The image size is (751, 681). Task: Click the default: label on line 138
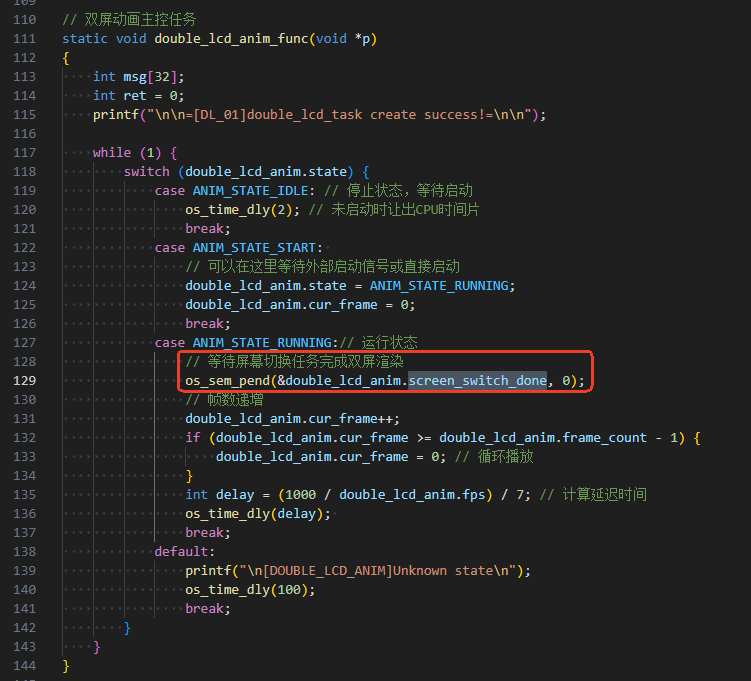[185, 552]
